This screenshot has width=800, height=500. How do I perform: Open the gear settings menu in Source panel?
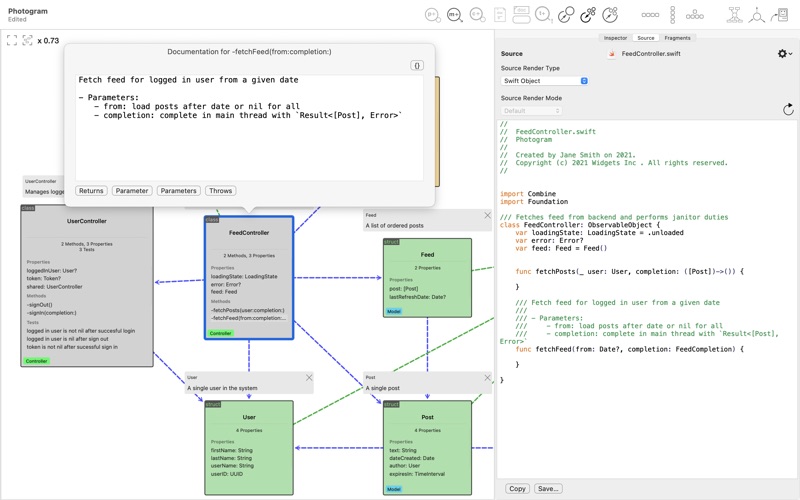784,54
